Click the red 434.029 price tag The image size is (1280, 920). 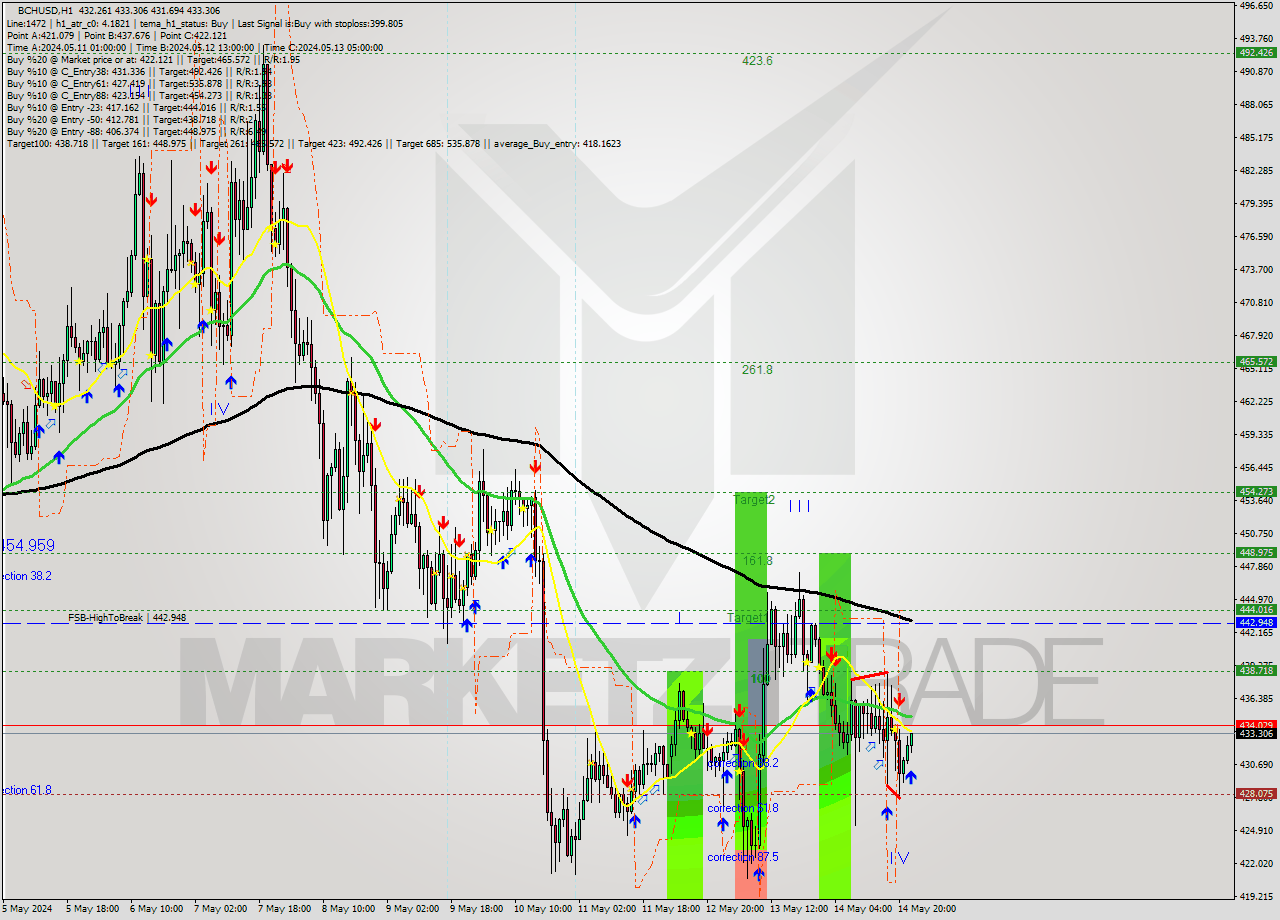click(x=1256, y=725)
